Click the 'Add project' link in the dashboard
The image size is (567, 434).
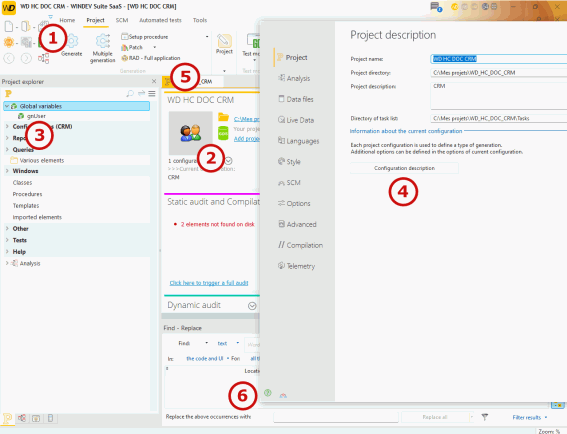click(246, 139)
